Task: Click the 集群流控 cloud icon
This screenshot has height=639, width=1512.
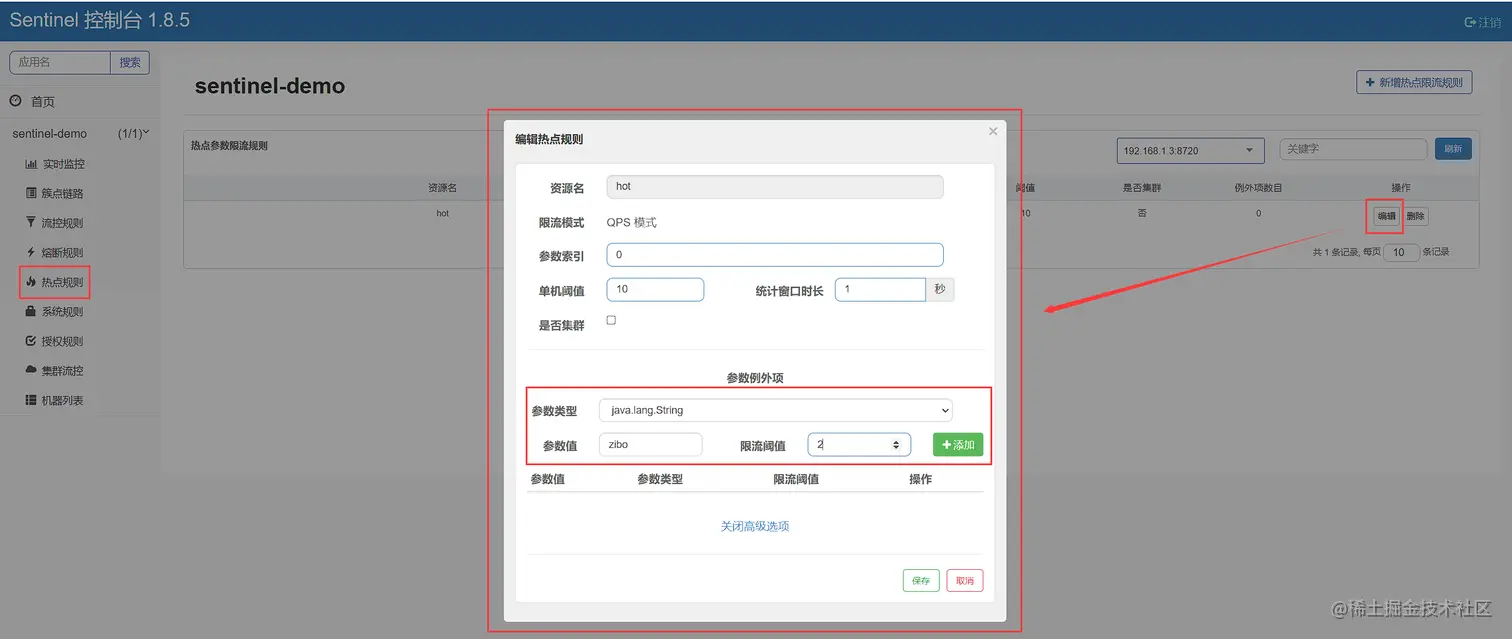Action: pyautogui.click(x=31, y=370)
